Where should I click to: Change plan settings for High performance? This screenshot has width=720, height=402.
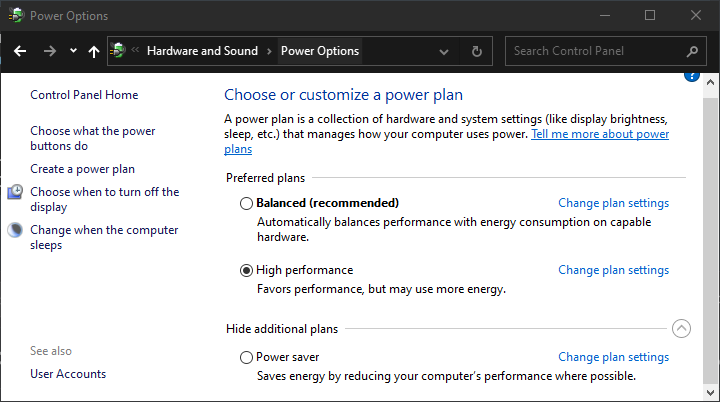click(x=613, y=270)
